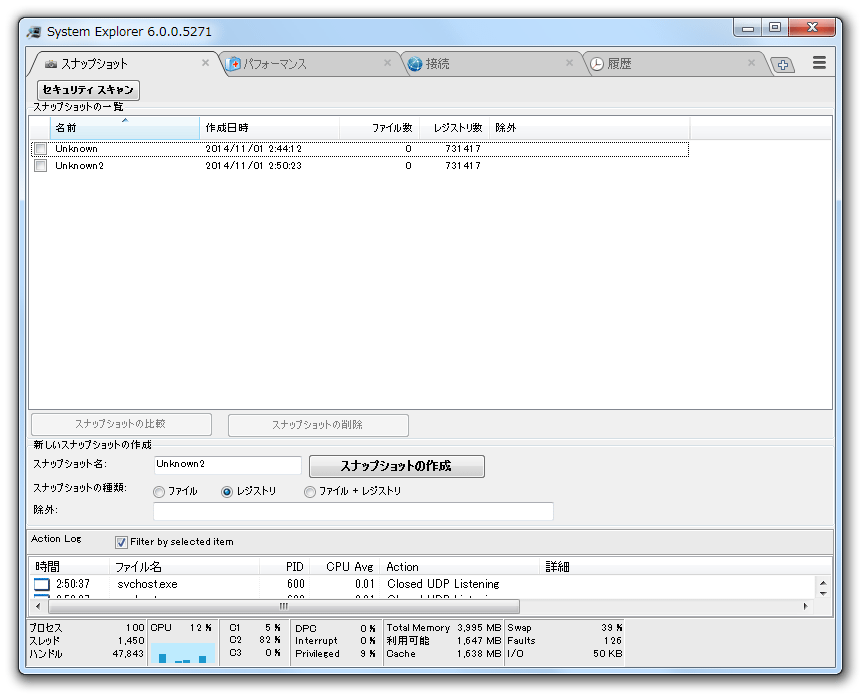864x697 pixels.
Task: Check the Unknown2 snapshot checkbox
Action: (41, 165)
